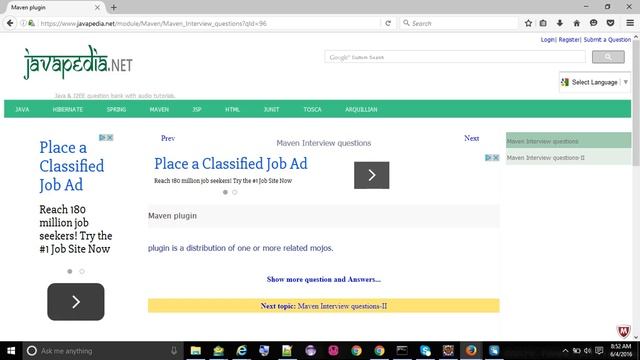Open the TOSCA menu item
The width and height of the screenshot is (640, 360).
point(312,109)
